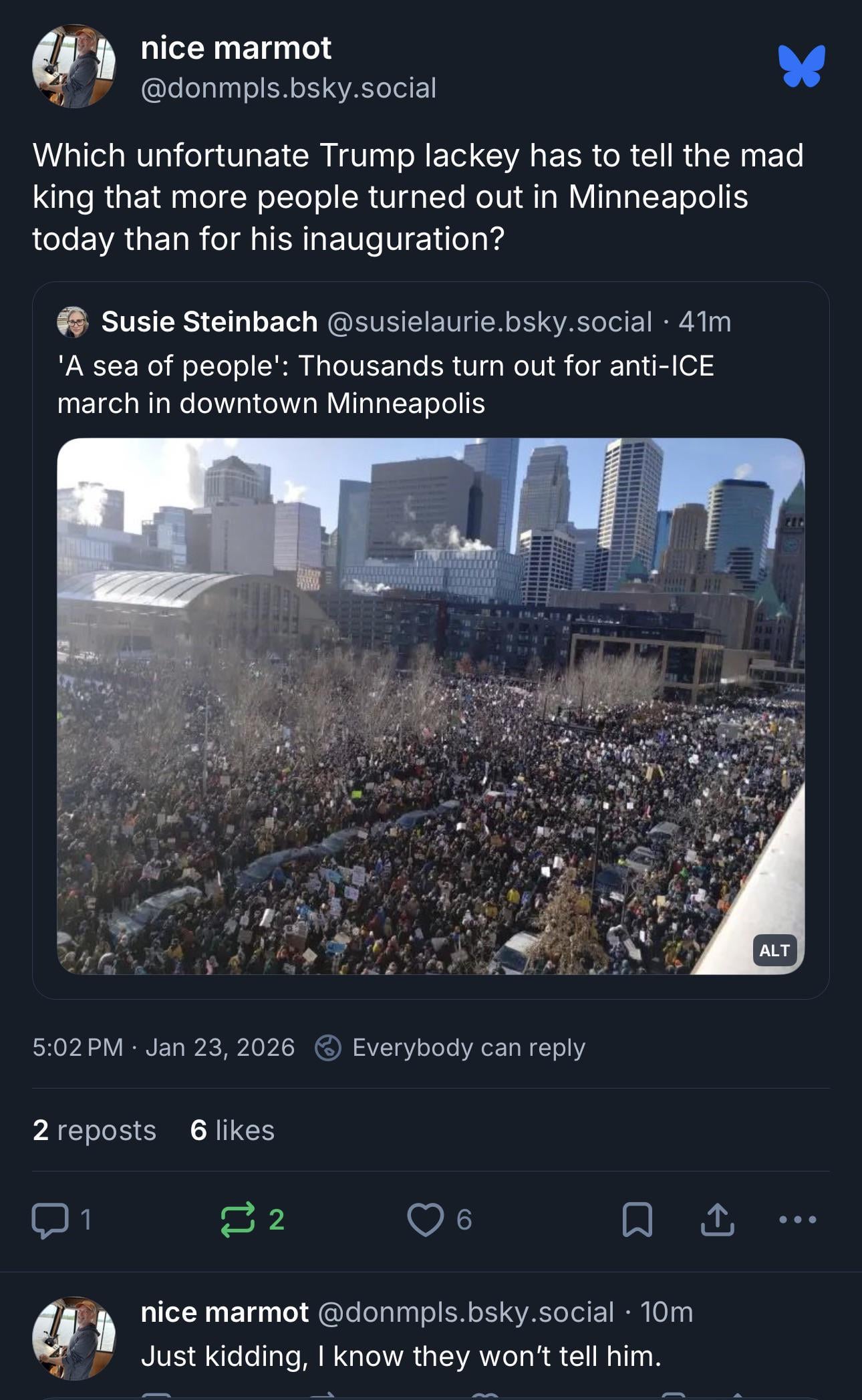Open the 'Just kidding' reply post
Image resolution: width=862 pixels, height=1400 pixels.
point(401,1357)
